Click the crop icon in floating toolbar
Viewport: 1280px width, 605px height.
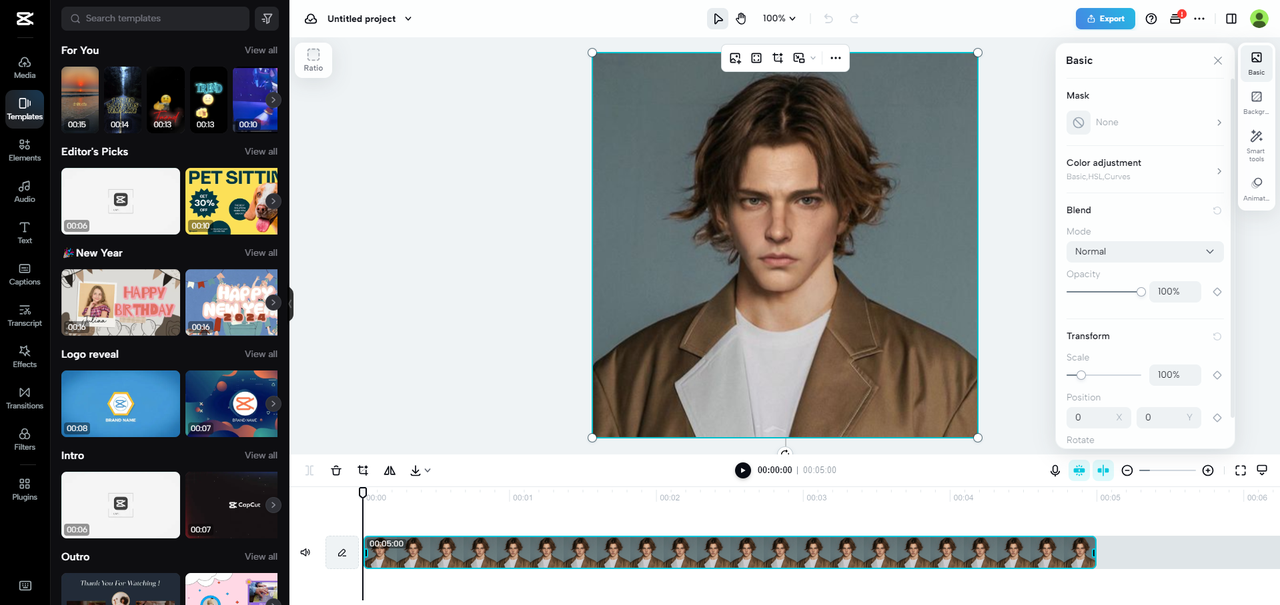[x=777, y=58]
